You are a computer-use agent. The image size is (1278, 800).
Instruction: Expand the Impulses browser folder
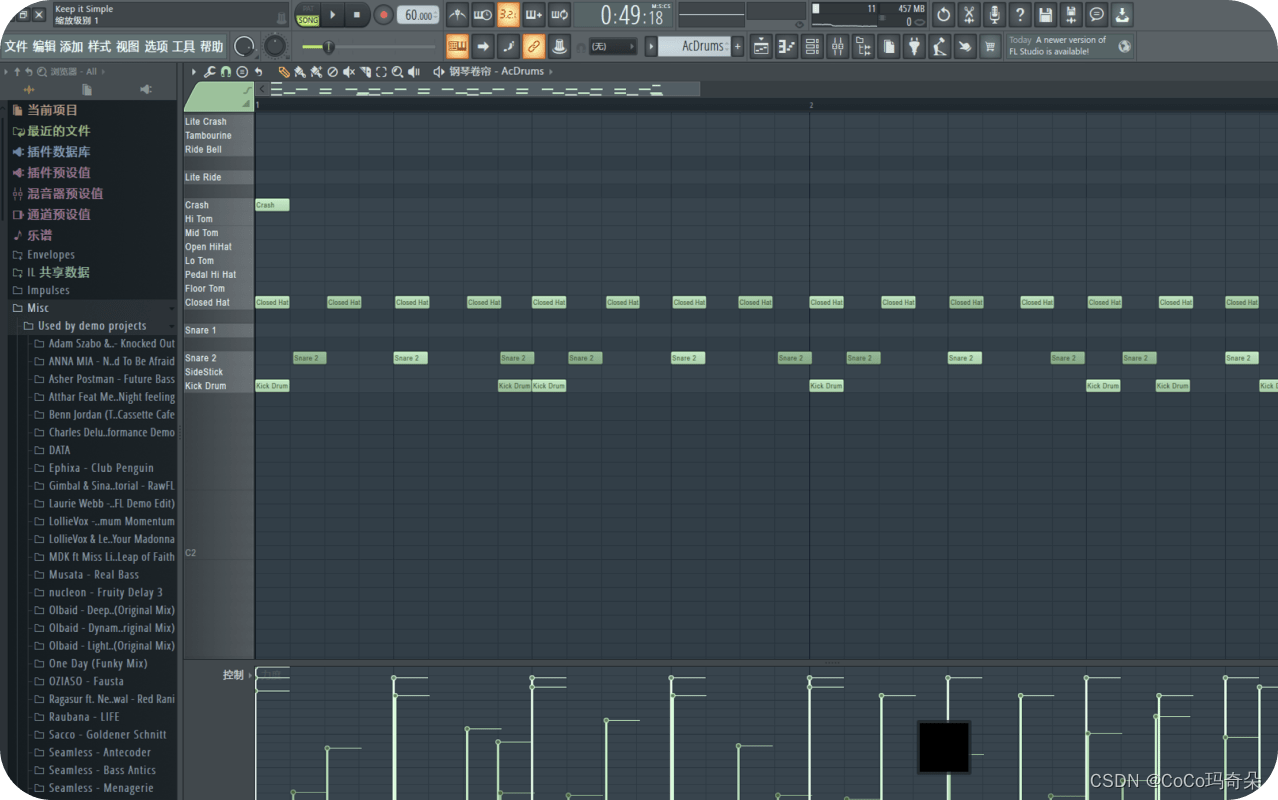(x=48, y=290)
